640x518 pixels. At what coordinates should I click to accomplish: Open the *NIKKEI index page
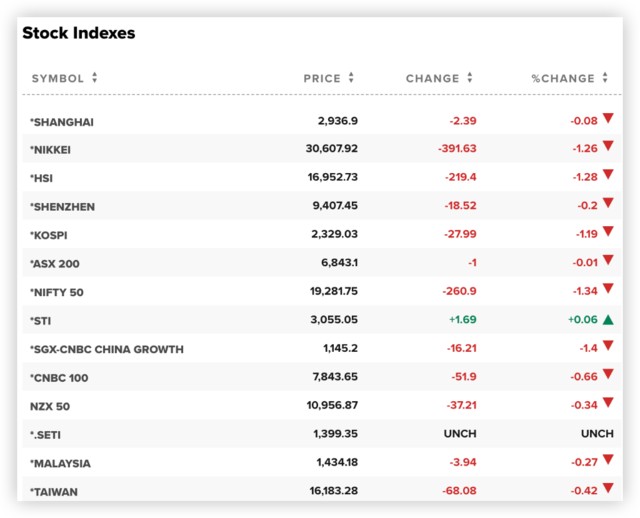(x=51, y=150)
